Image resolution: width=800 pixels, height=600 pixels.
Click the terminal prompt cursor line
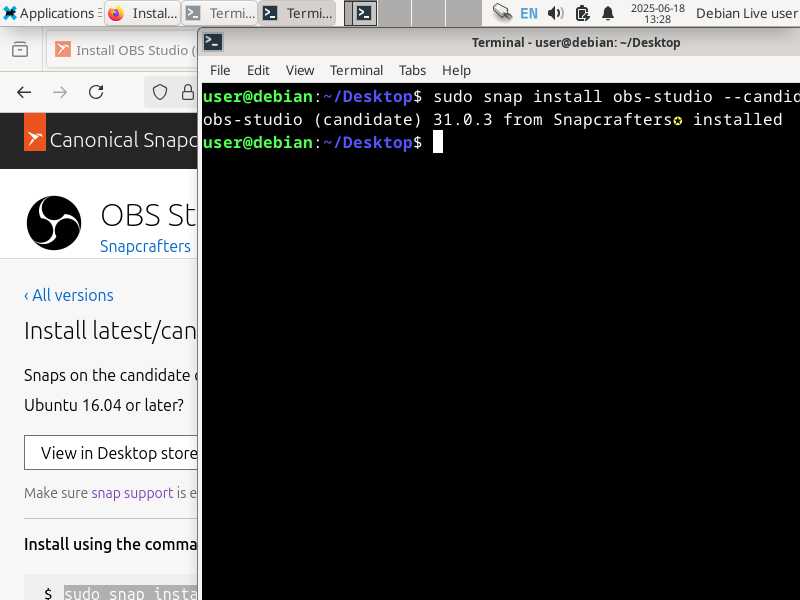(x=322, y=142)
